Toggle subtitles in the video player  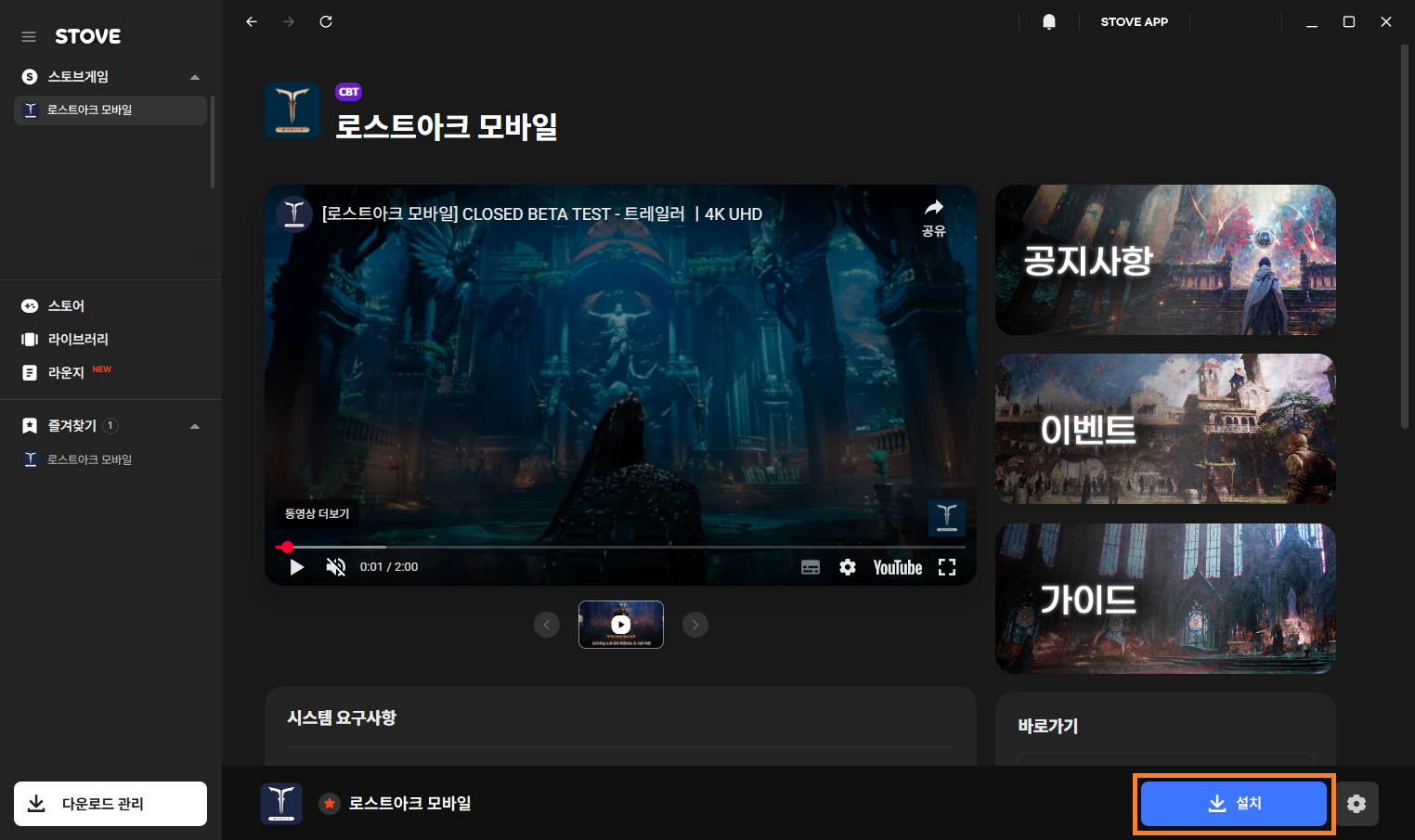(811, 567)
